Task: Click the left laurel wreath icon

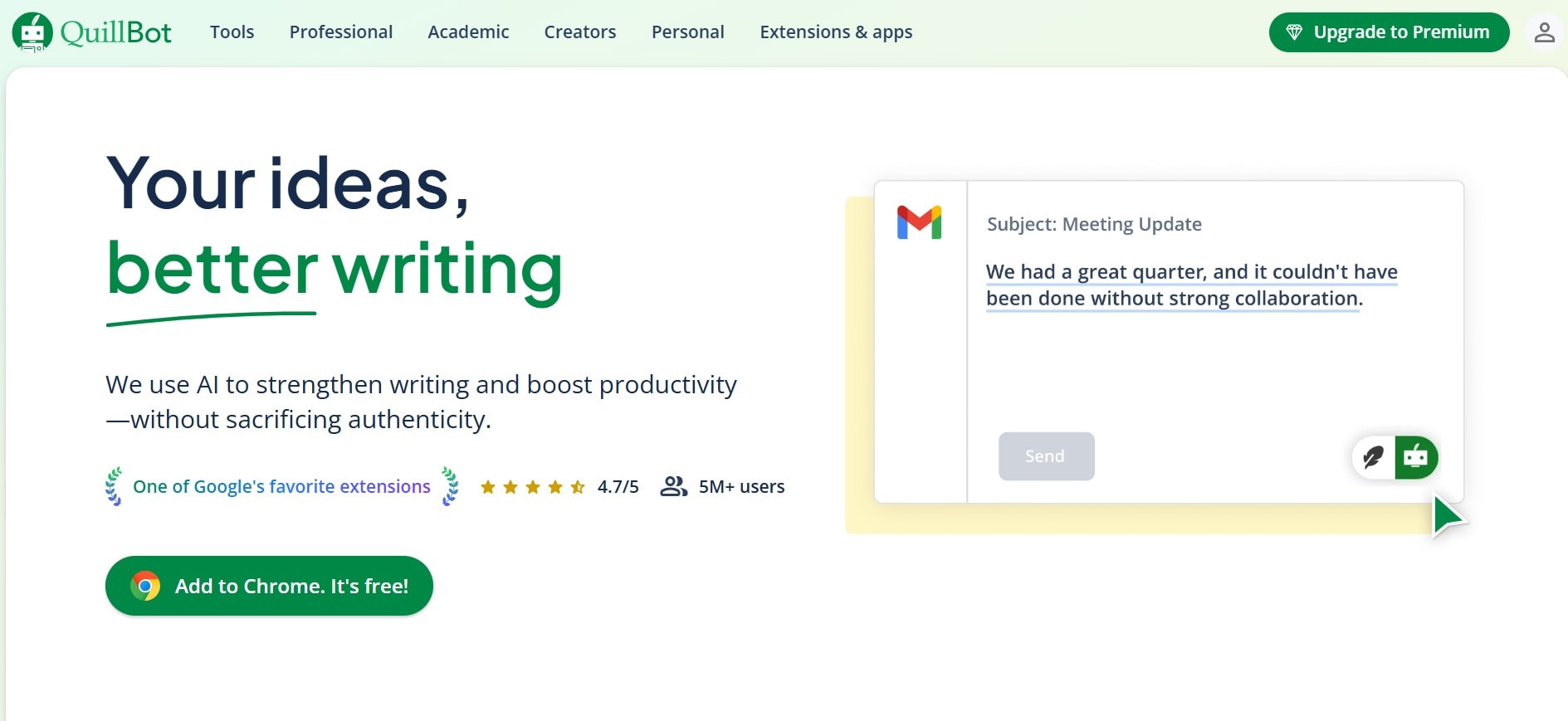Action: pyautogui.click(x=115, y=486)
